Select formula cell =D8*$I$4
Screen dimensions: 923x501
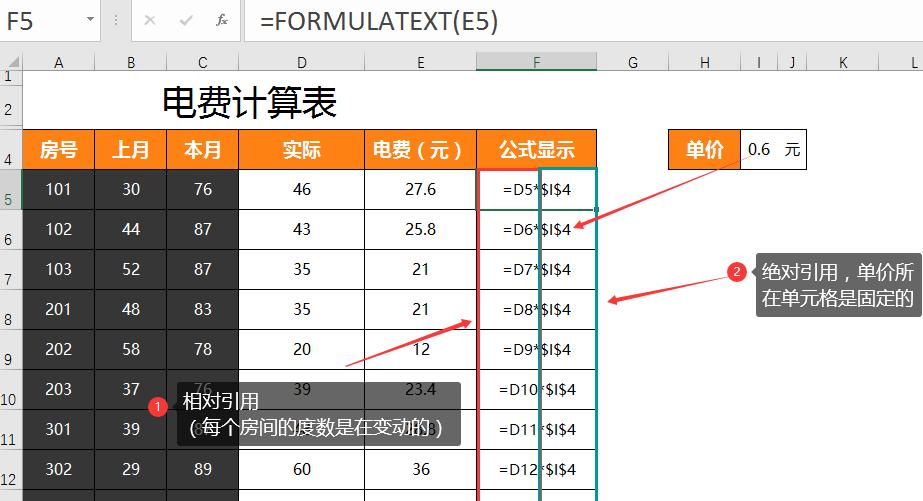pyautogui.click(x=536, y=309)
